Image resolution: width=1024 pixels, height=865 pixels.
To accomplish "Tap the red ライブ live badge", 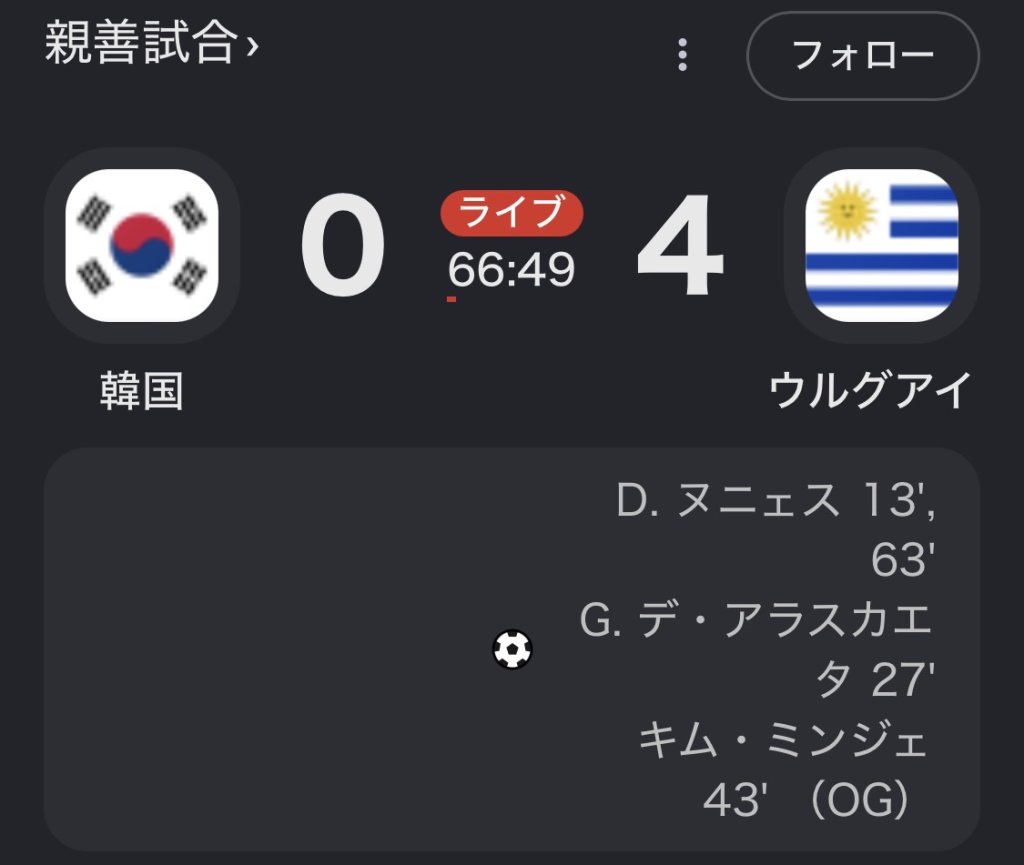I will [511, 213].
